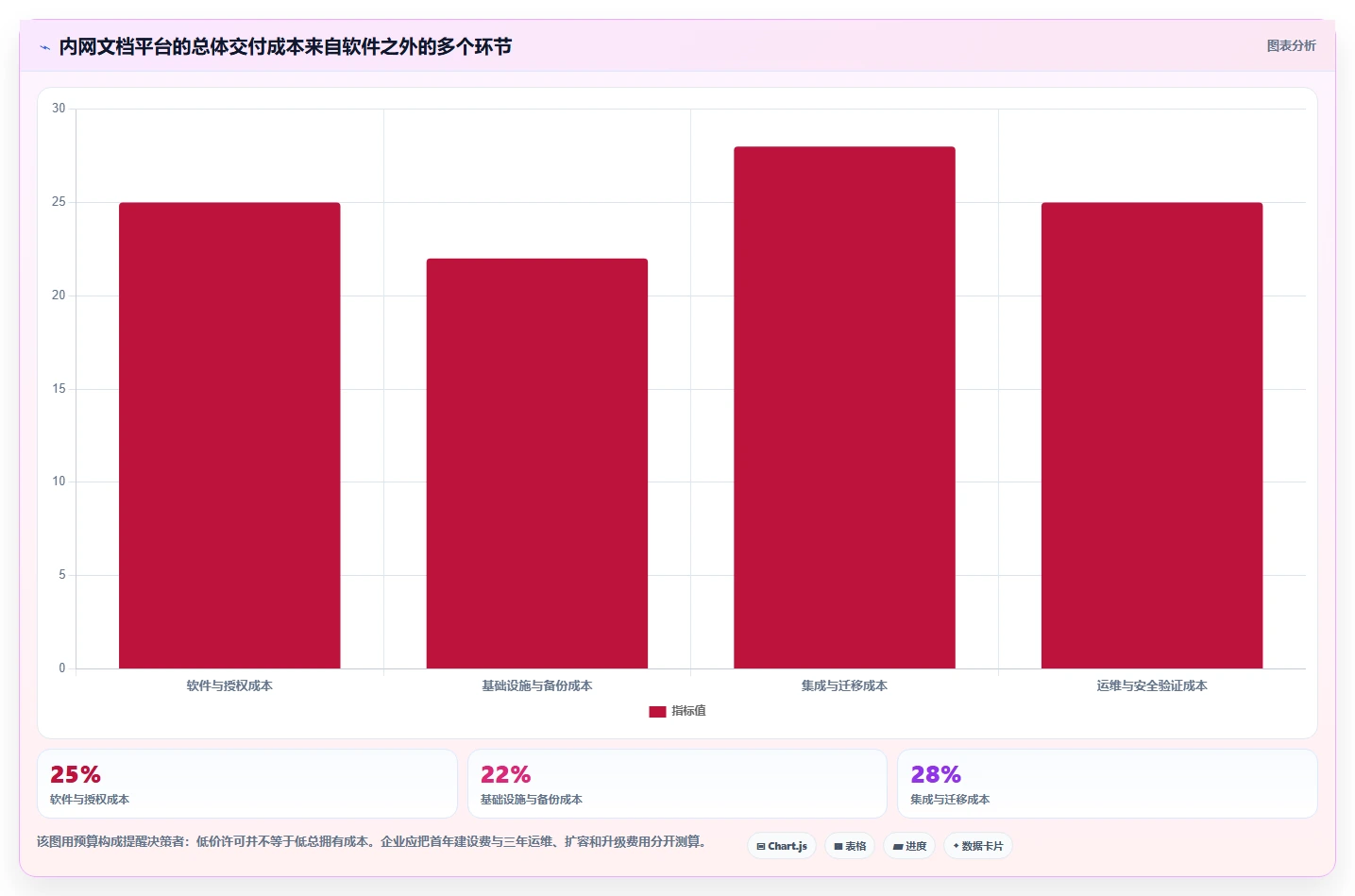This screenshot has height=896, width=1355.
Task: Click the 22% figure in second card
Action: click(505, 774)
